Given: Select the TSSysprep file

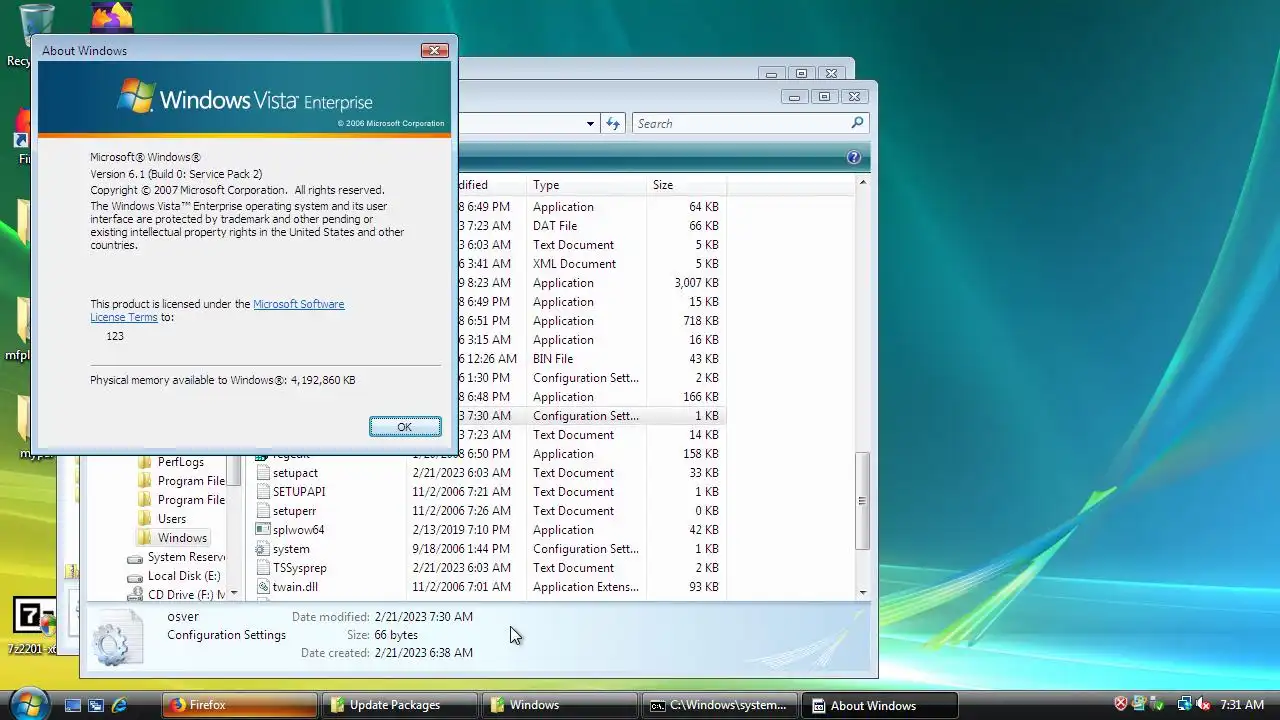Looking at the screenshot, I should [x=299, y=568].
